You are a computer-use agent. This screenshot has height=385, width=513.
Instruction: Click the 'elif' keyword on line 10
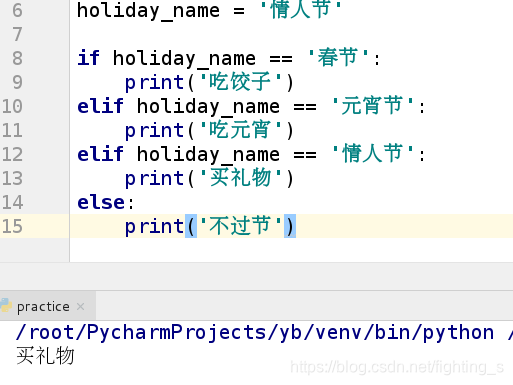pyautogui.click(x=101, y=106)
